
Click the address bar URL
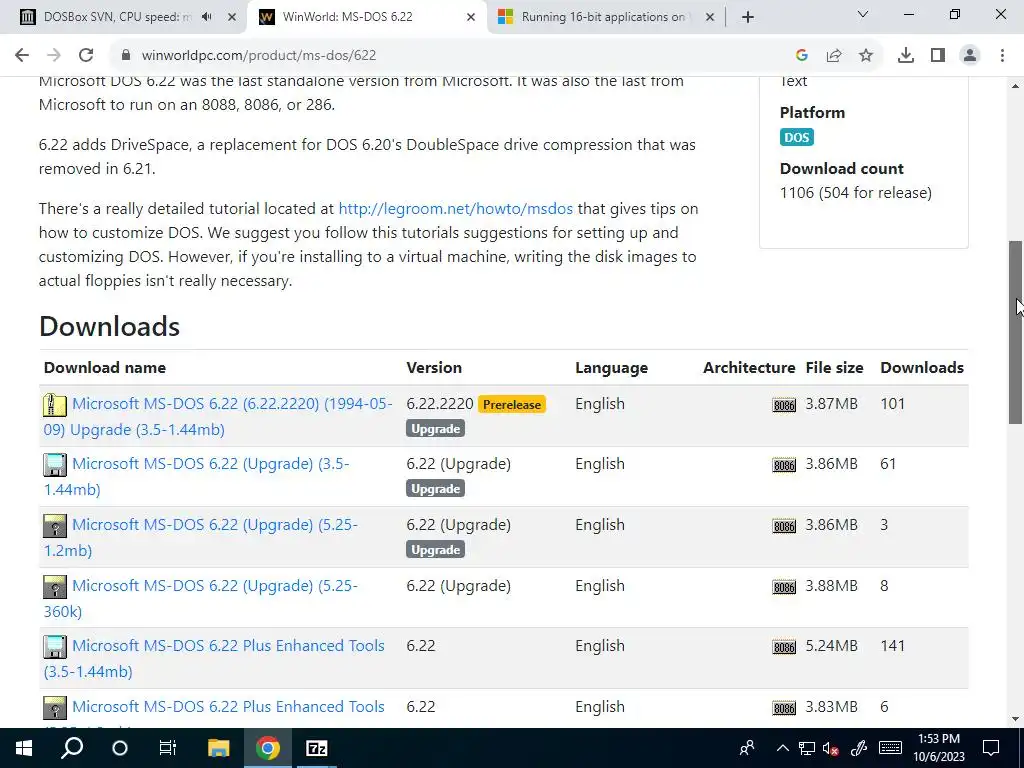(259, 56)
